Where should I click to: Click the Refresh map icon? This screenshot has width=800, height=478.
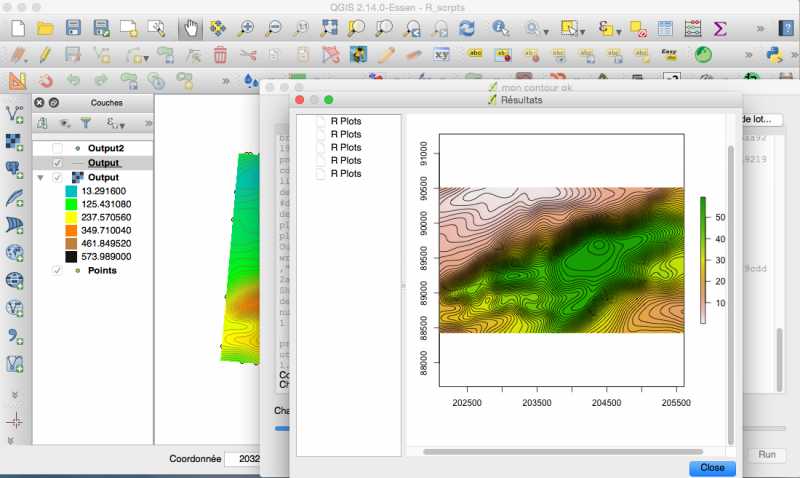467,28
